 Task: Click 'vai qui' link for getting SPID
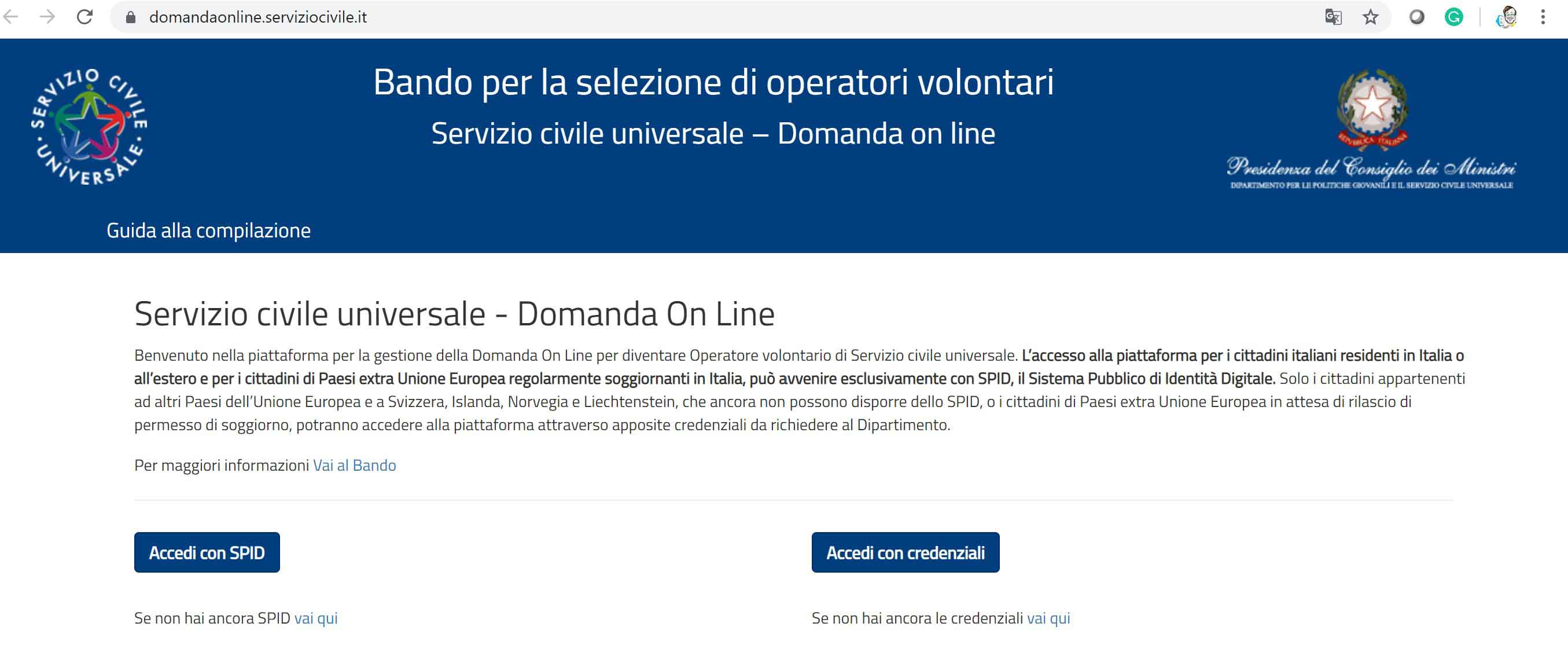(316, 618)
